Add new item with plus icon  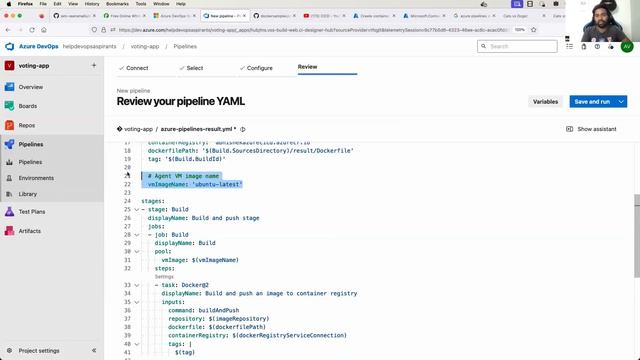(94, 65)
